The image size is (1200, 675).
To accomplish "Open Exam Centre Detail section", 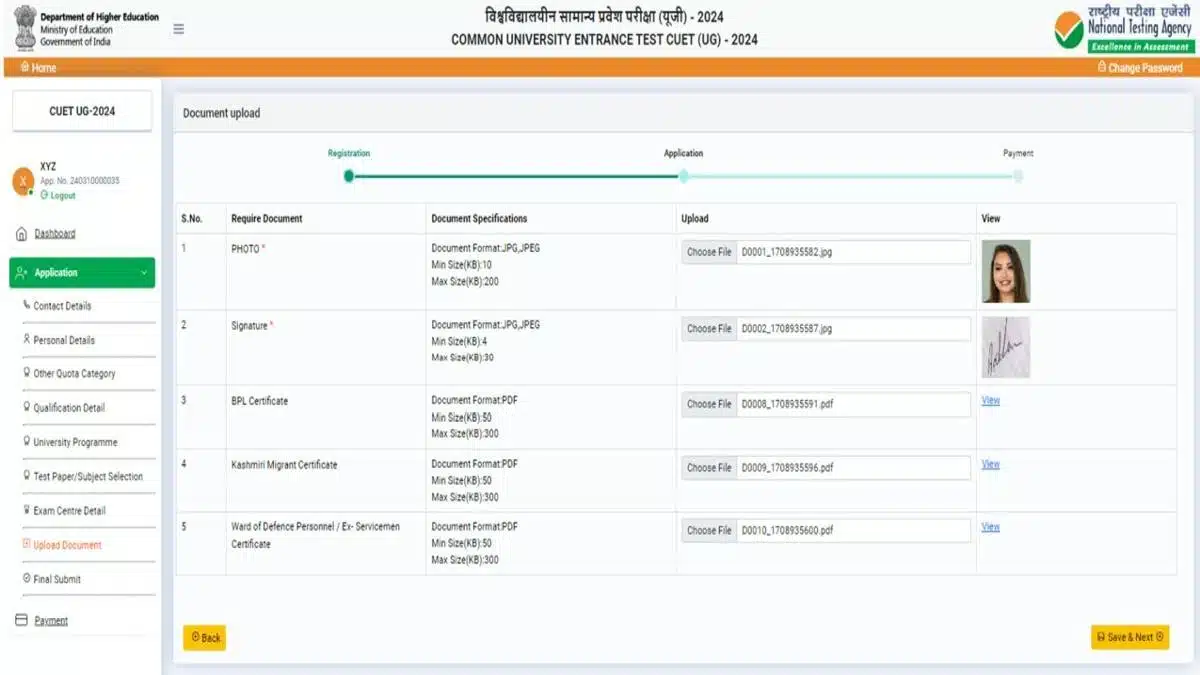I will pos(69,511).
